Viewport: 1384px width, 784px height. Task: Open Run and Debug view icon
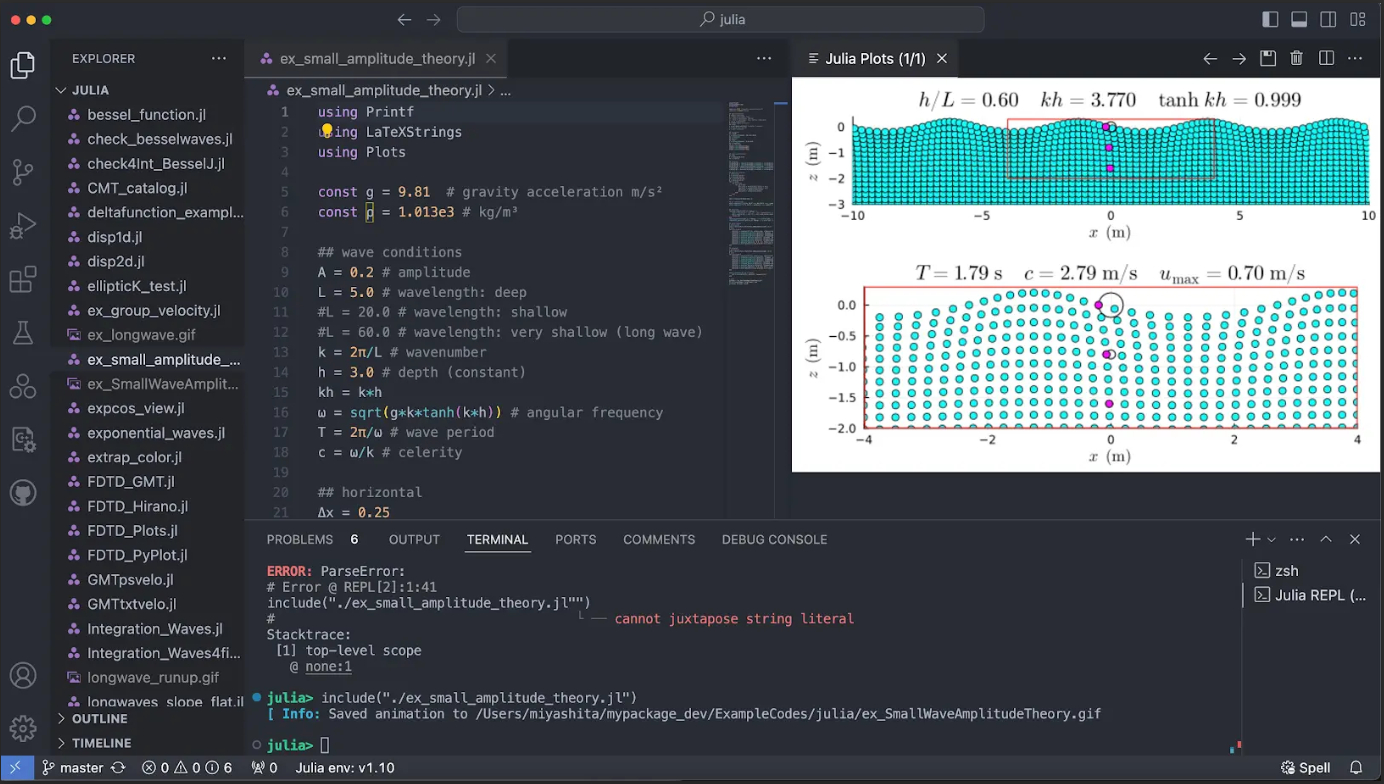point(23,226)
